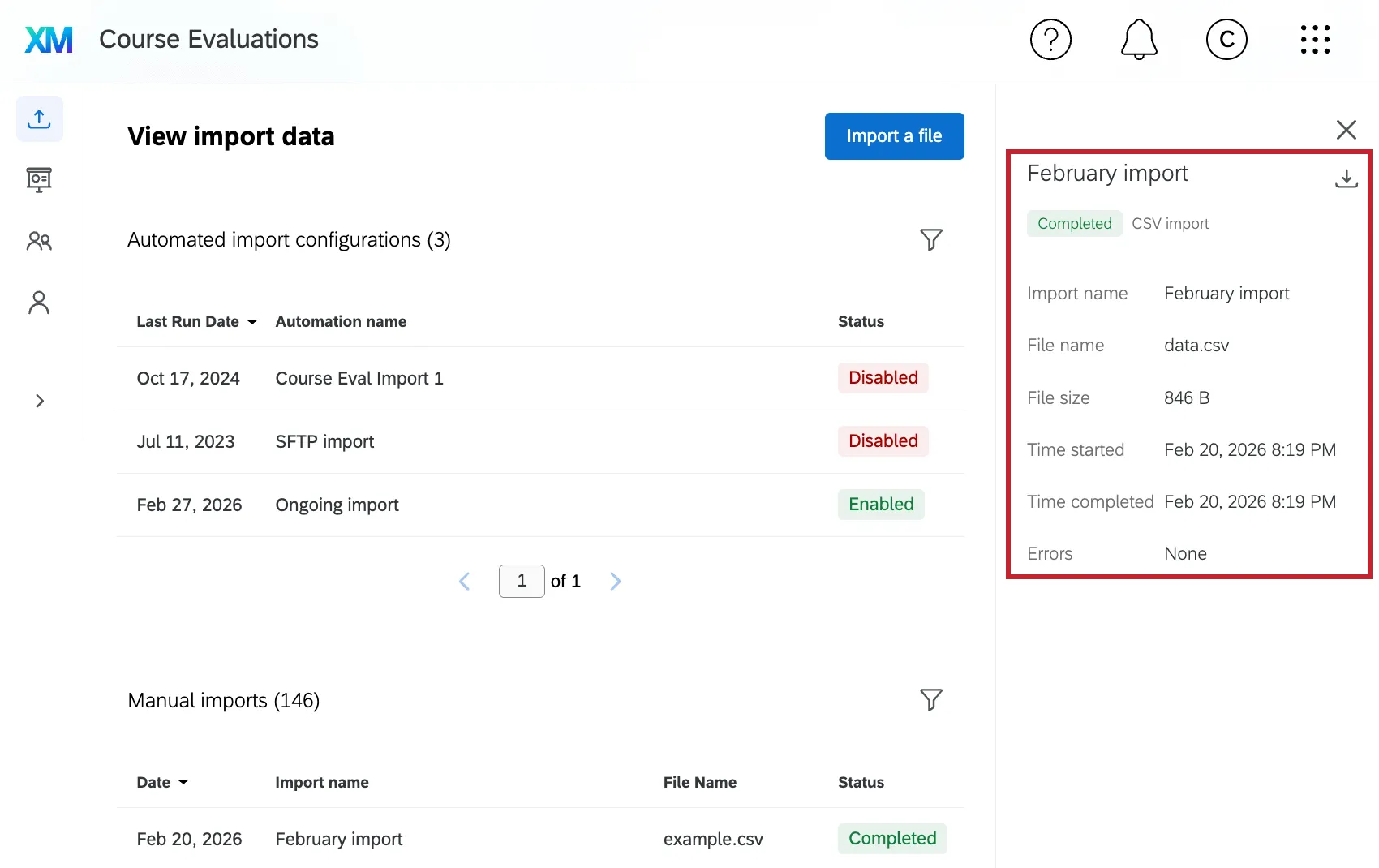The height and width of the screenshot is (868, 1379).
Task: Open the presentation/dashboard icon in sidebar
Action: click(38, 179)
